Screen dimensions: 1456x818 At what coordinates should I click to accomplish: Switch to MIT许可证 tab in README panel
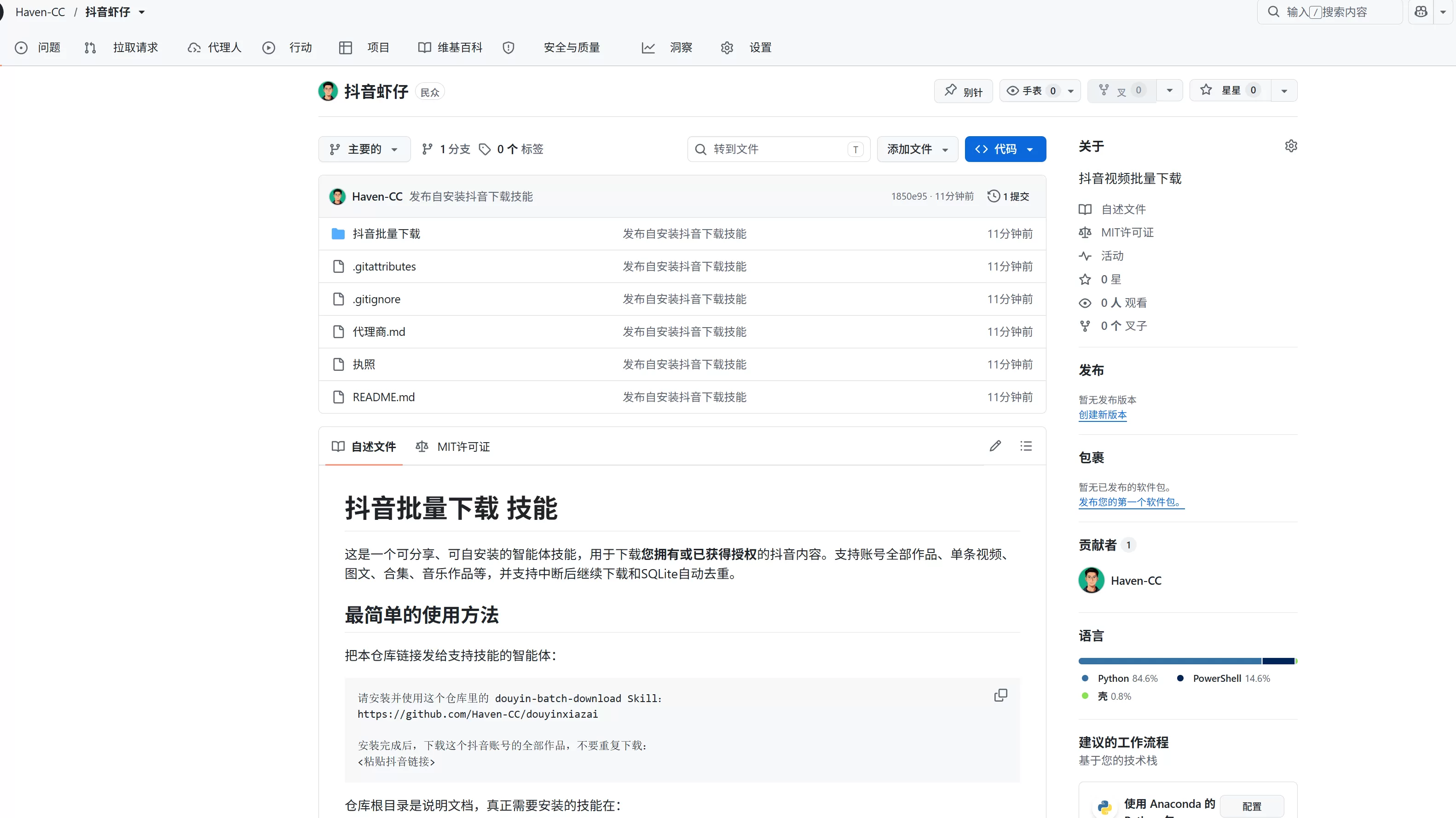[453, 446]
